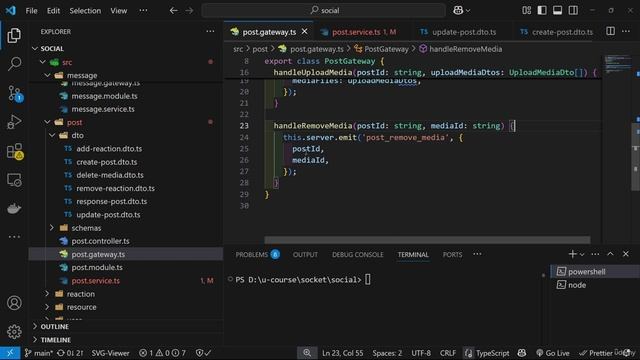Screen dimensions: 640x360
Task: Toggle the primary side bar
Action: point(542,11)
